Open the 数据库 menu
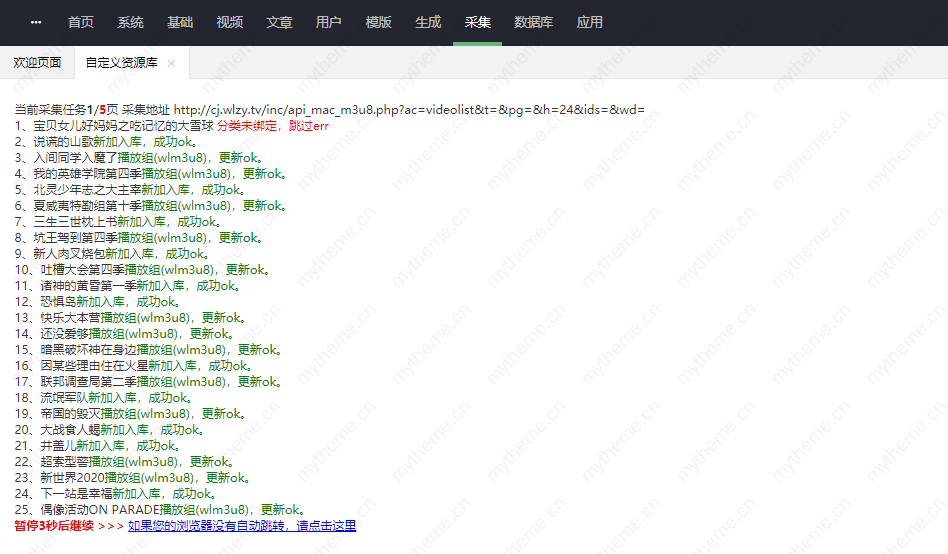Image resolution: width=948 pixels, height=554 pixels. coord(533,22)
